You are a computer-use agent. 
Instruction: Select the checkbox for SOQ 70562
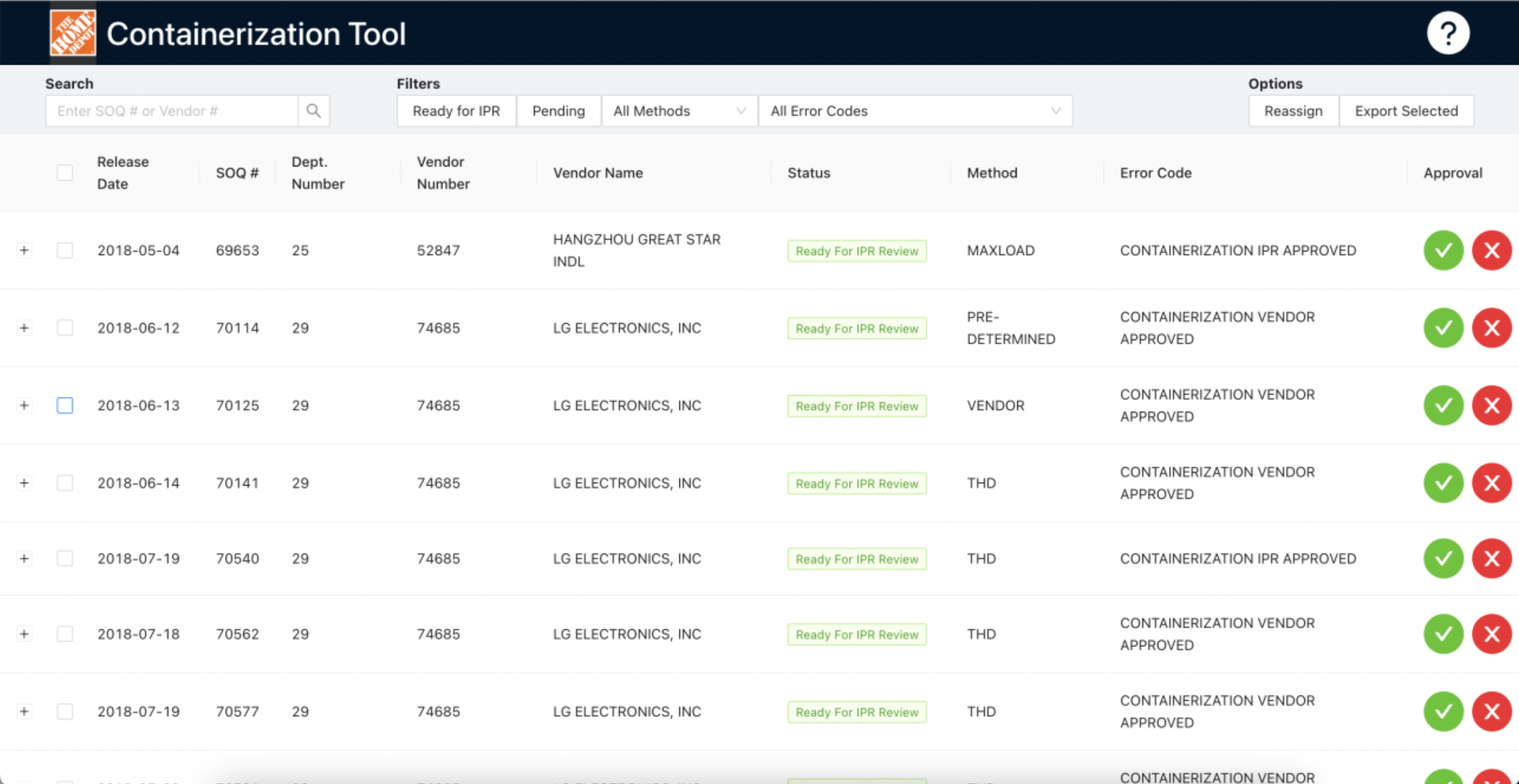65,634
